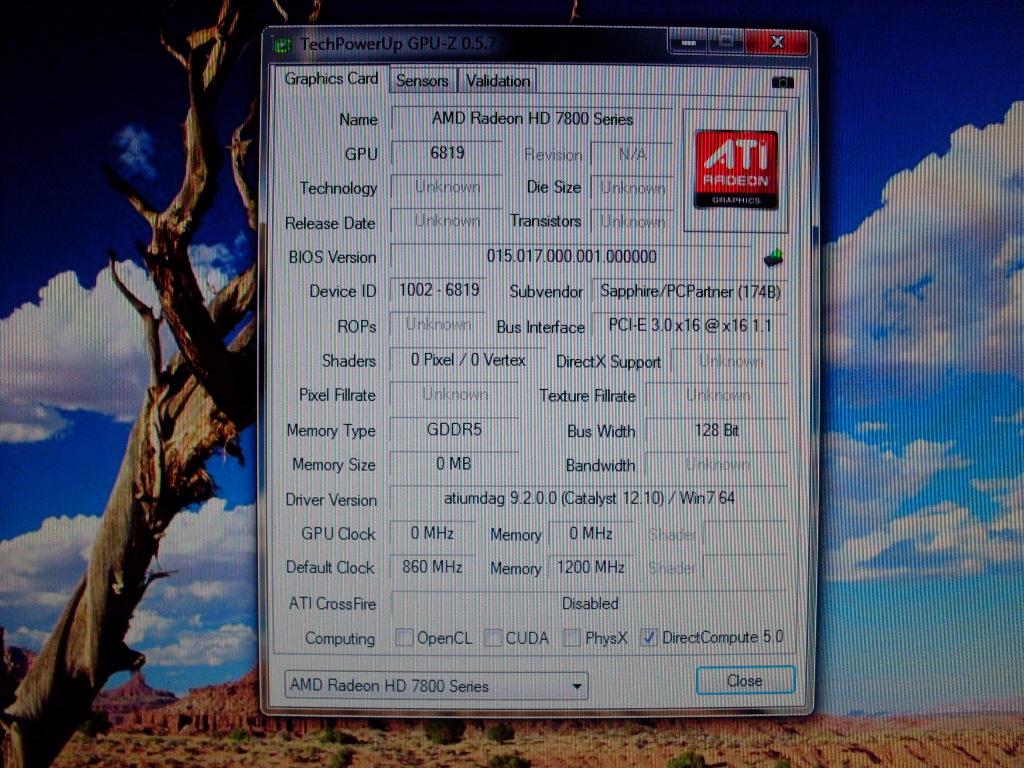Click the "Driver Version" label

331,500
